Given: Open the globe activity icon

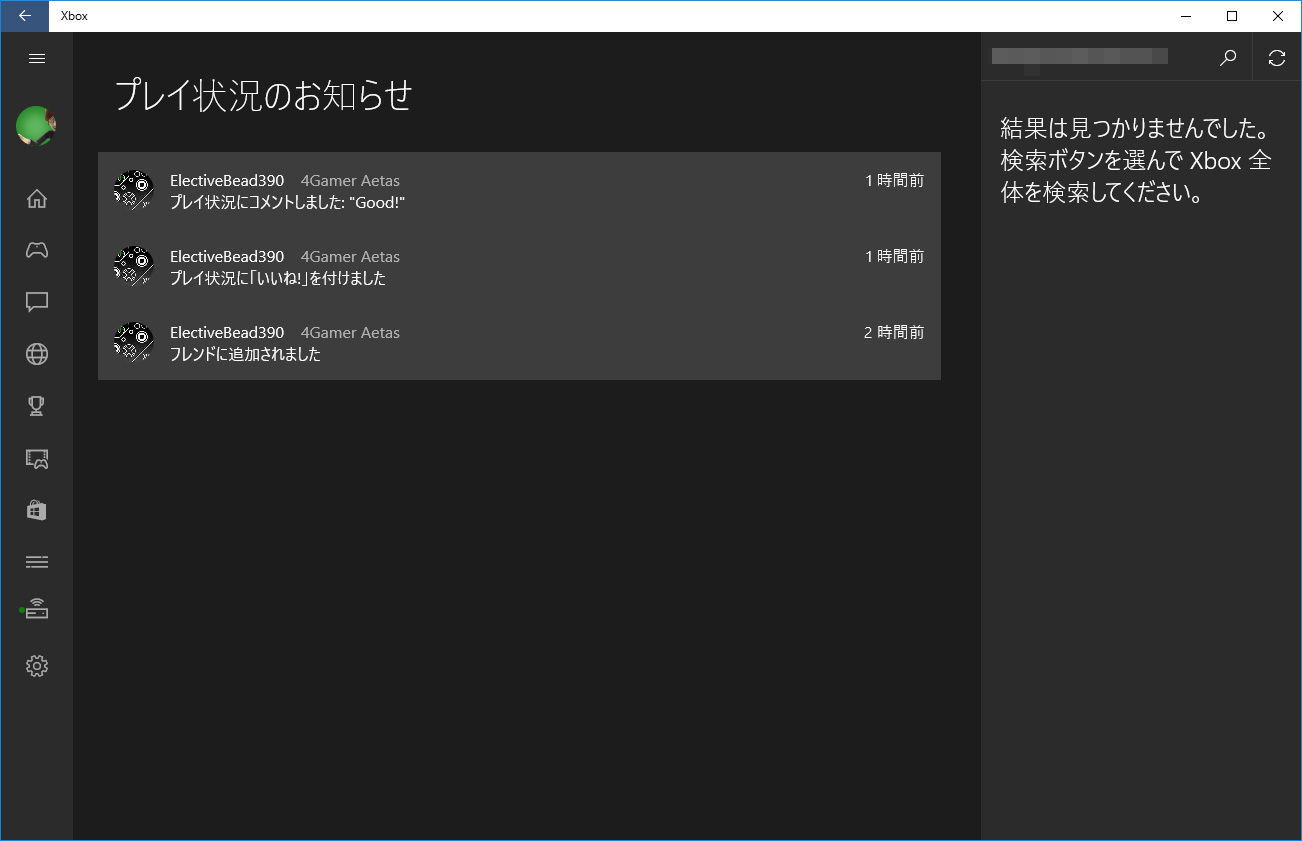Looking at the screenshot, I should [x=37, y=354].
